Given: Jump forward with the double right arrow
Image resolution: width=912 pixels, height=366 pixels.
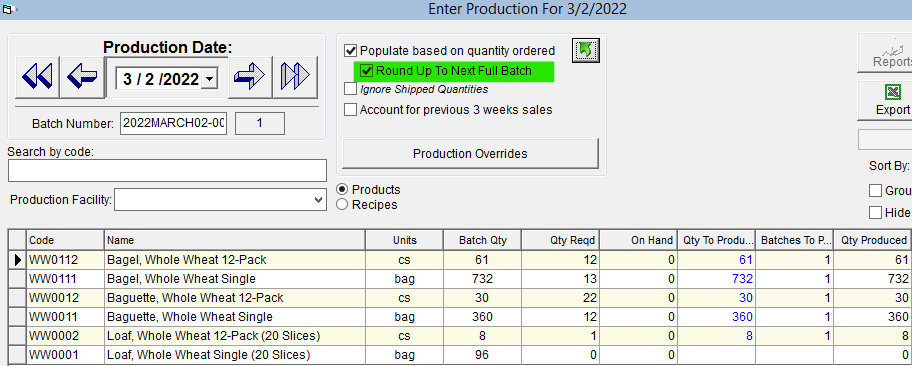Looking at the screenshot, I should tap(295, 77).
